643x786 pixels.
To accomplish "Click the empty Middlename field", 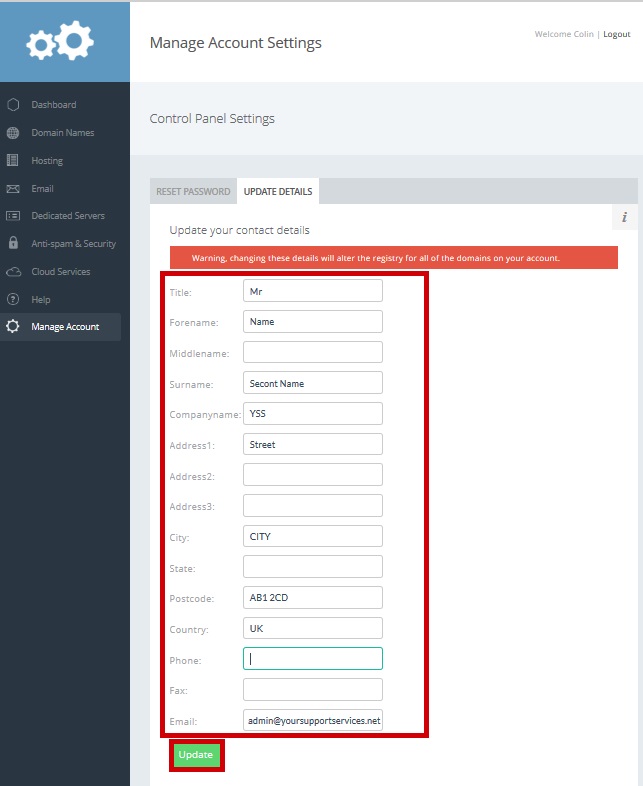I will pyautogui.click(x=313, y=353).
